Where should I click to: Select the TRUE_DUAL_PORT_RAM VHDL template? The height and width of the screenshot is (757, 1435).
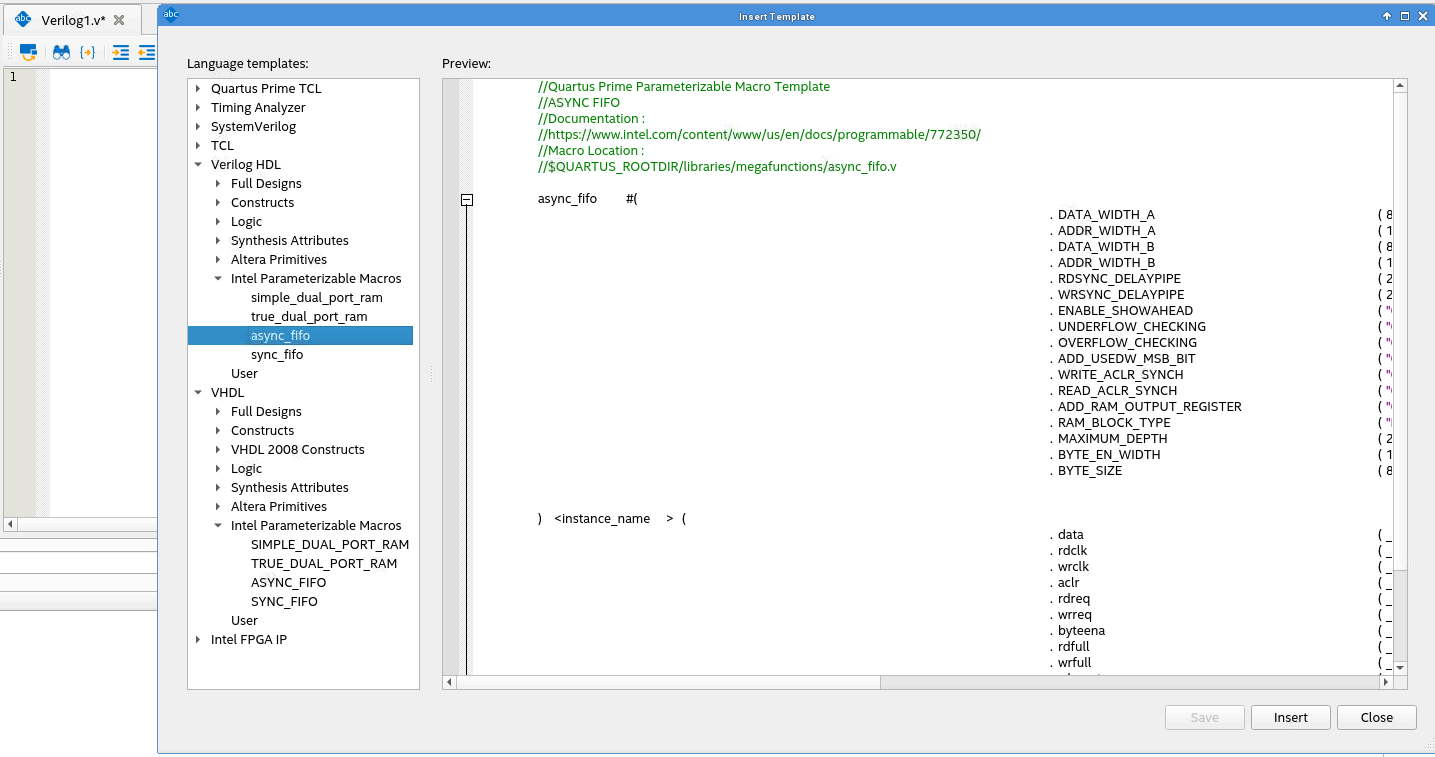[323, 564]
